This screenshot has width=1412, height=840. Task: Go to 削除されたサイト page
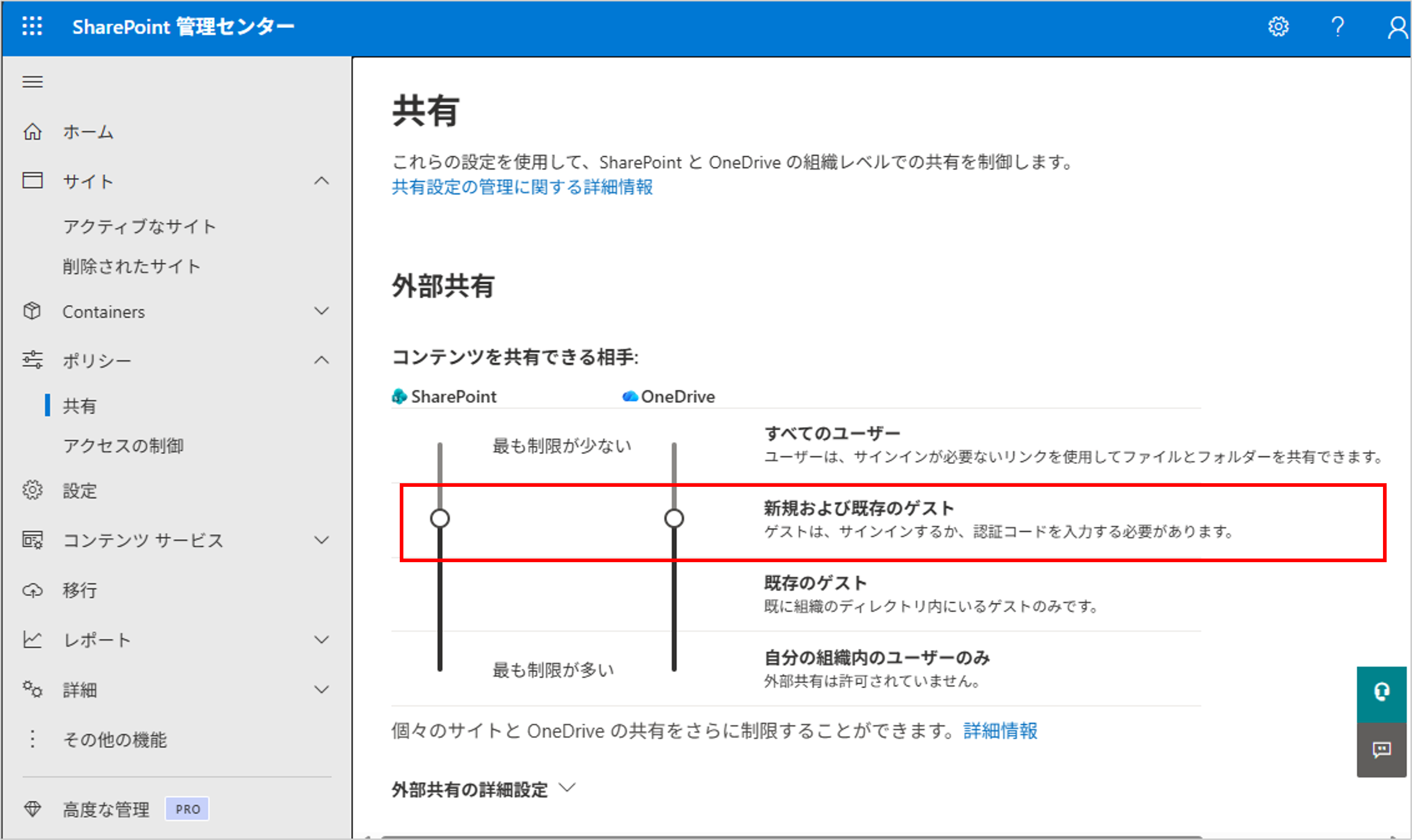(131, 266)
